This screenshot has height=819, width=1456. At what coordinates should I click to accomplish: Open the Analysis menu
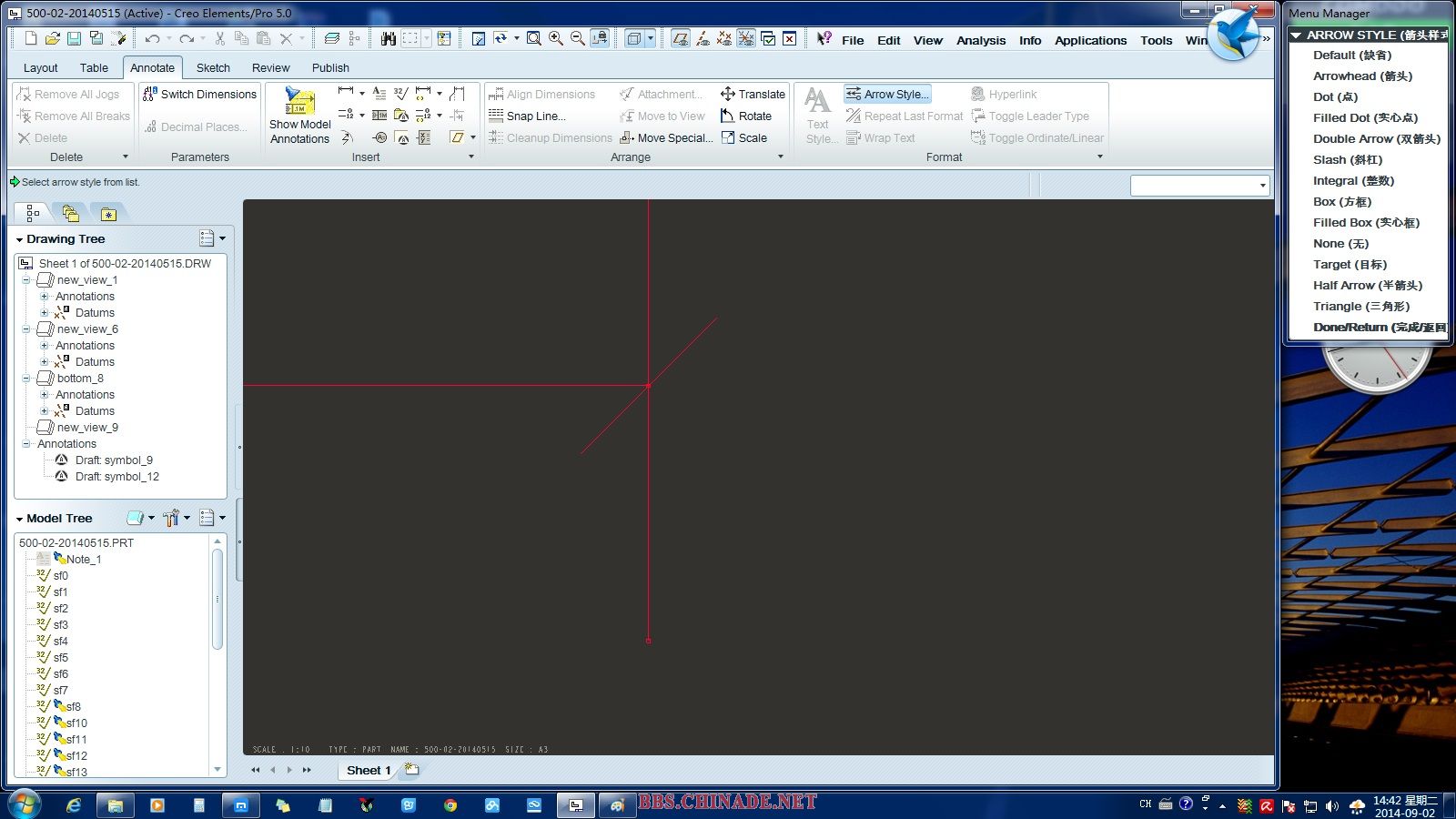981,40
